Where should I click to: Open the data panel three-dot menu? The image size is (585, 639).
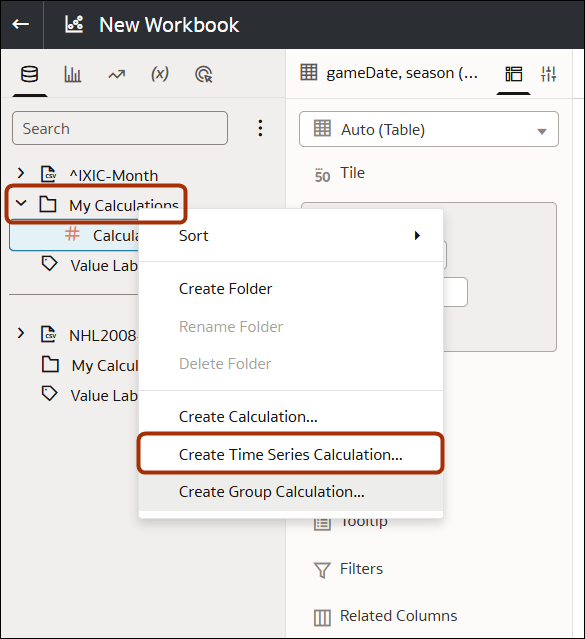coord(260,128)
